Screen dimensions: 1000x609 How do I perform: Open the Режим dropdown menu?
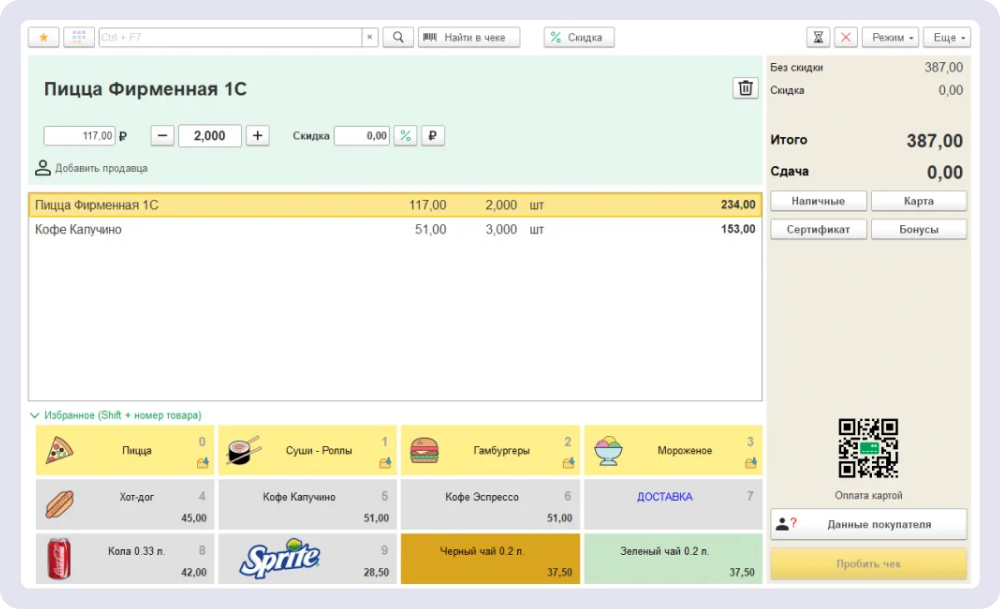click(x=890, y=37)
